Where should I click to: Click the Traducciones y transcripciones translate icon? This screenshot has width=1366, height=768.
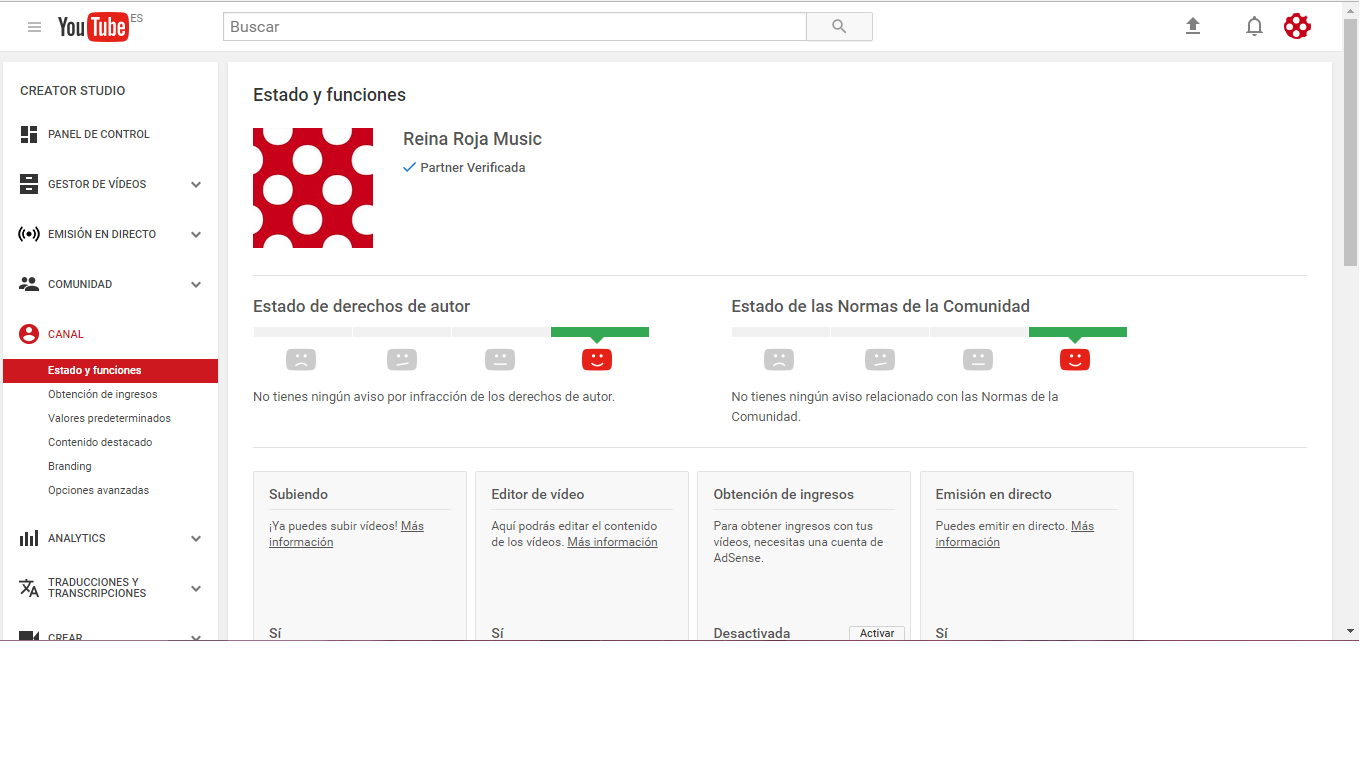click(x=29, y=588)
